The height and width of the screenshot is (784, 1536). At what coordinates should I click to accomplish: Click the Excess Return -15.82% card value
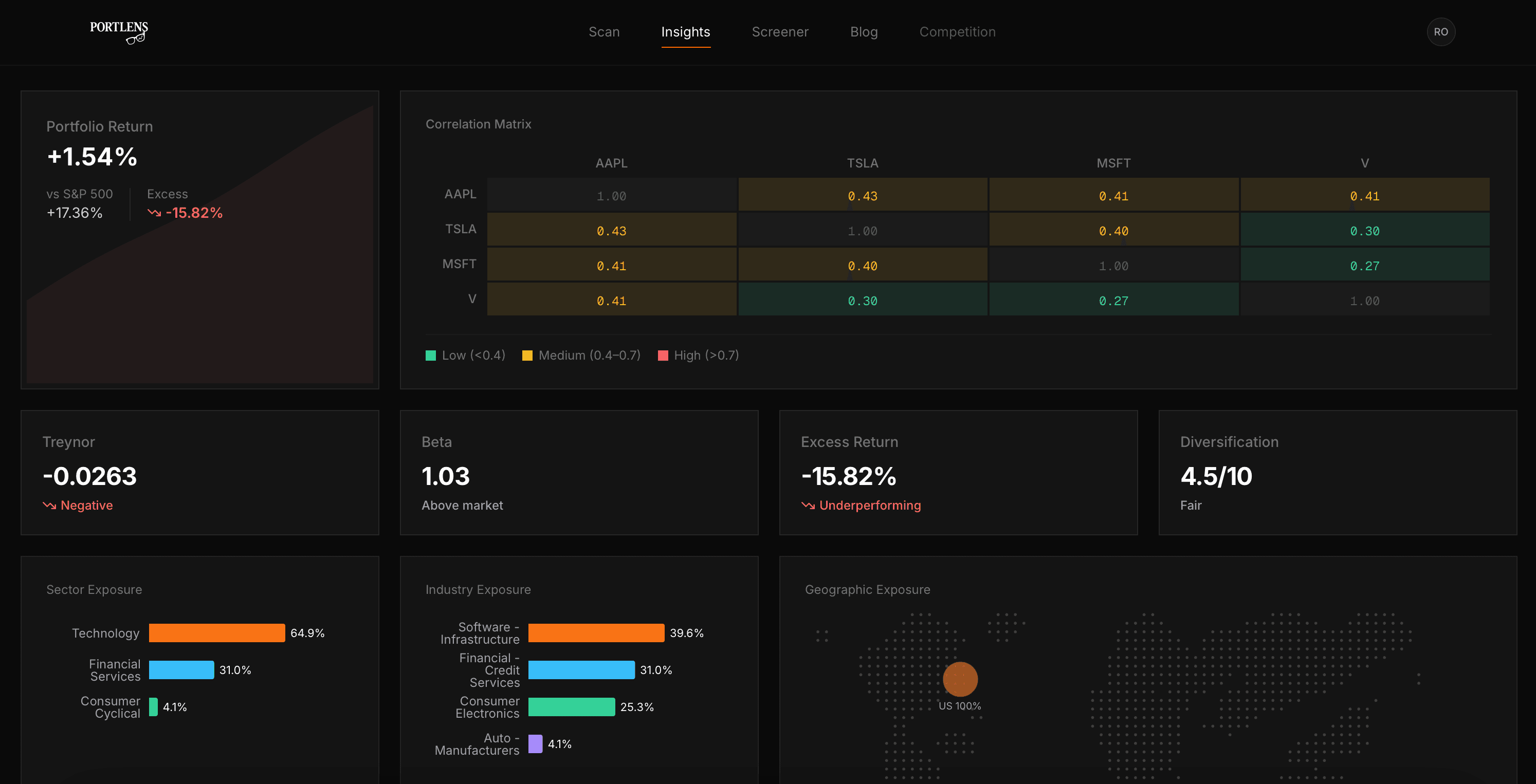click(849, 476)
